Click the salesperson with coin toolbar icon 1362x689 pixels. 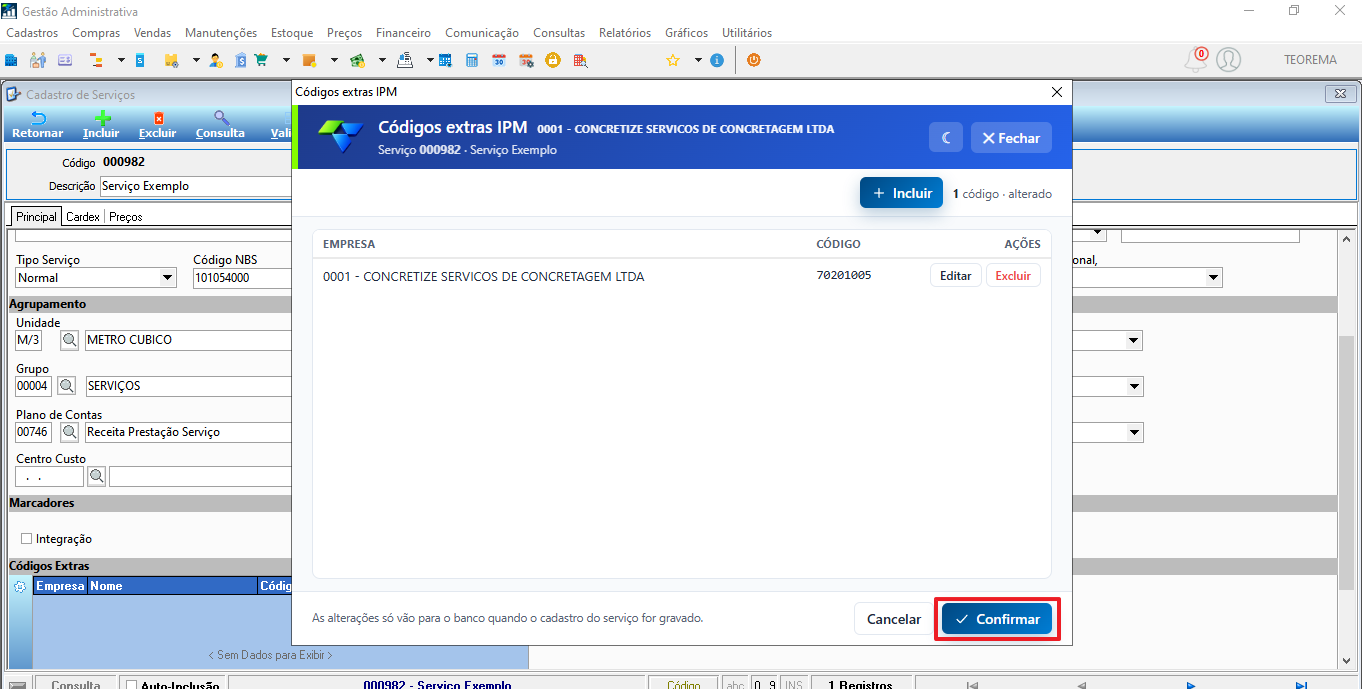click(216, 60)
